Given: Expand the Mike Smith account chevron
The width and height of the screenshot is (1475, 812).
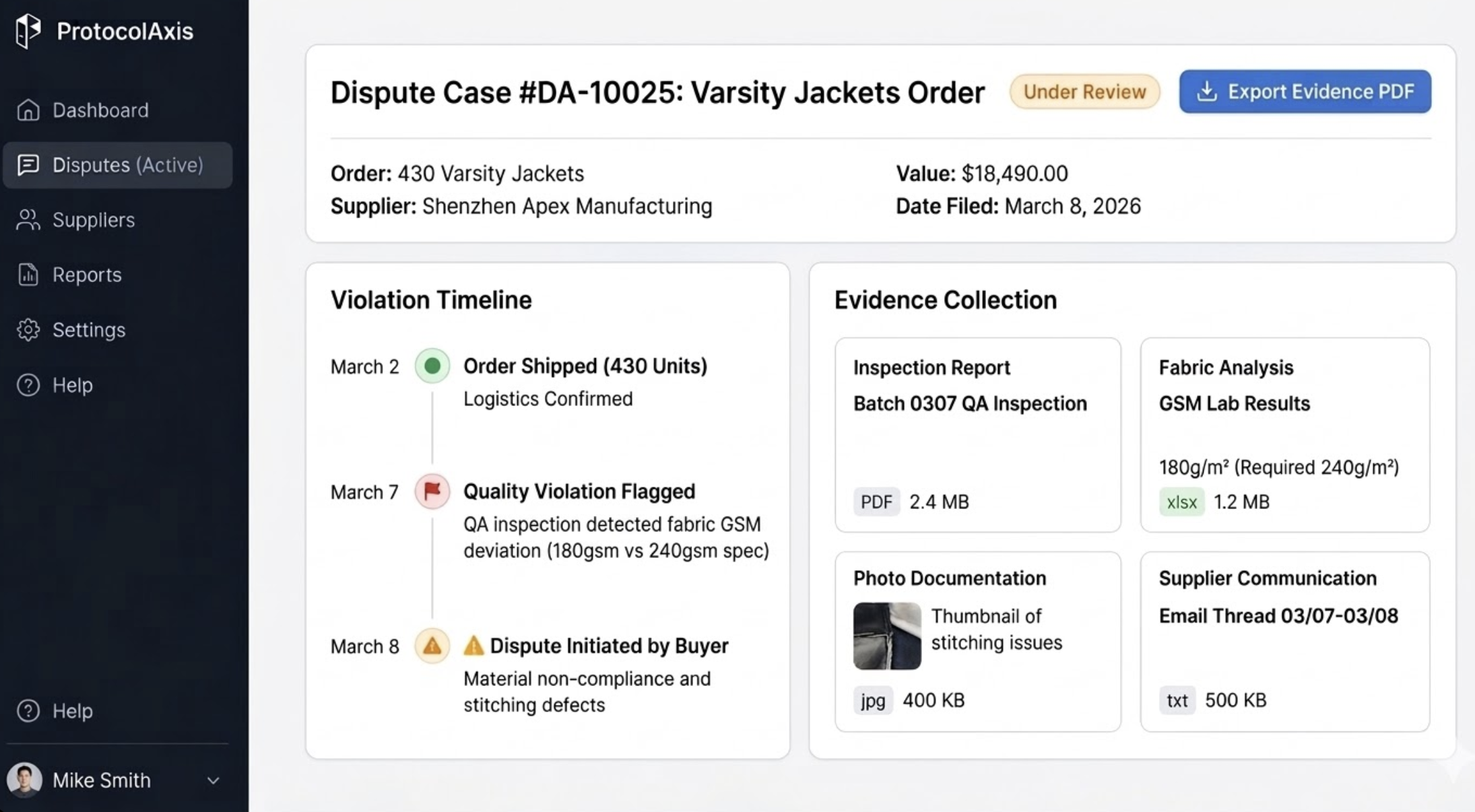Looking at the screenshot, I should [214, 780].
